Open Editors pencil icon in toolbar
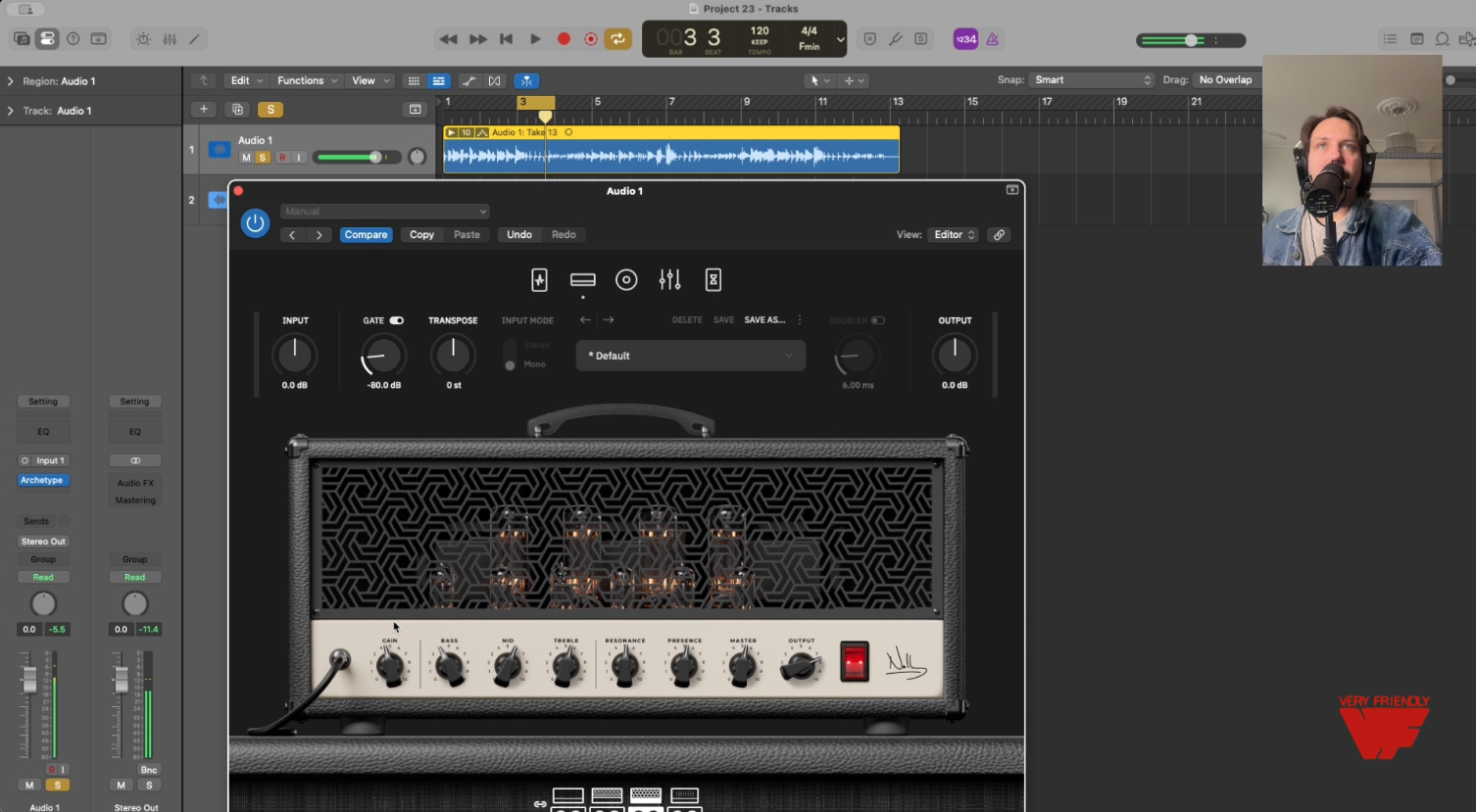This screenshot has width=1476, height=812. click(195, 39)
